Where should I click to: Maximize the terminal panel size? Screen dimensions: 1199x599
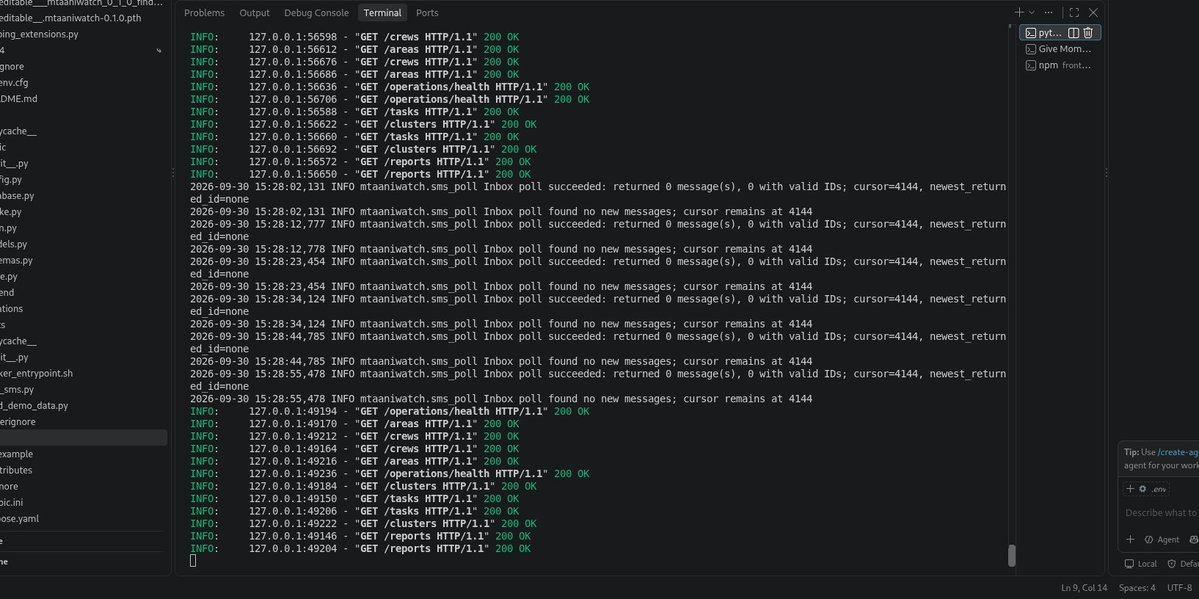[1074, 12]
